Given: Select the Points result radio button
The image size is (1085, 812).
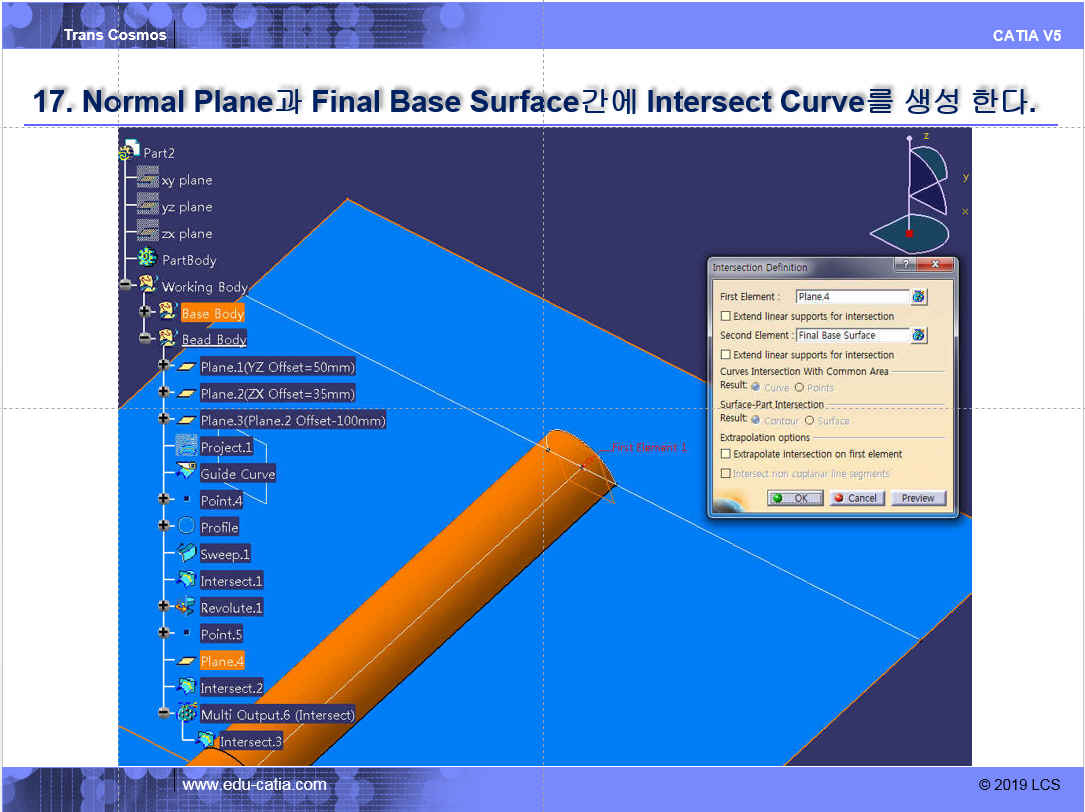Looking at the screenshot, I should (799, 387).
